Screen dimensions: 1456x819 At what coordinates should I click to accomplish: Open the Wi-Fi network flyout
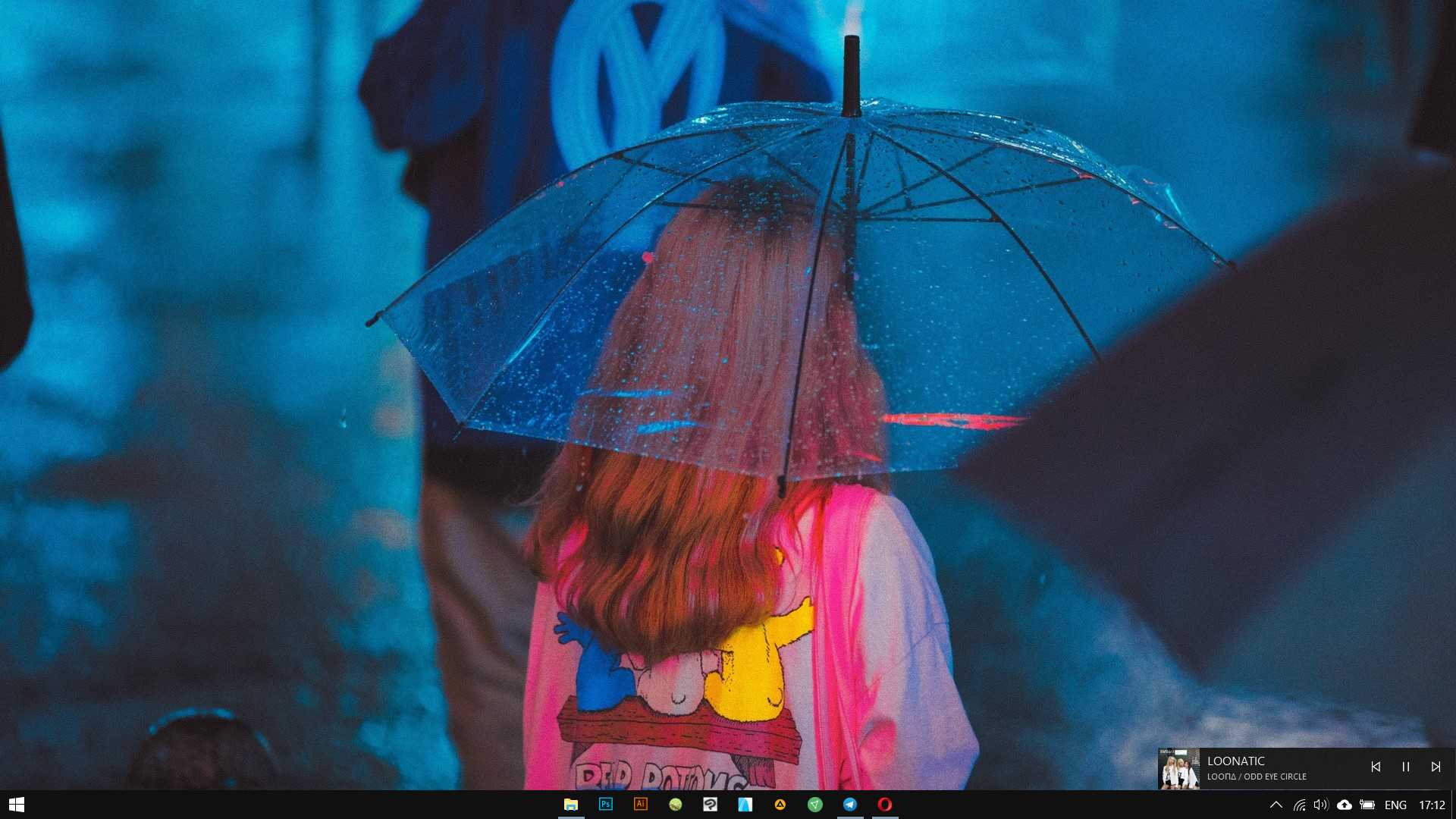click(x=1299, y=805)
